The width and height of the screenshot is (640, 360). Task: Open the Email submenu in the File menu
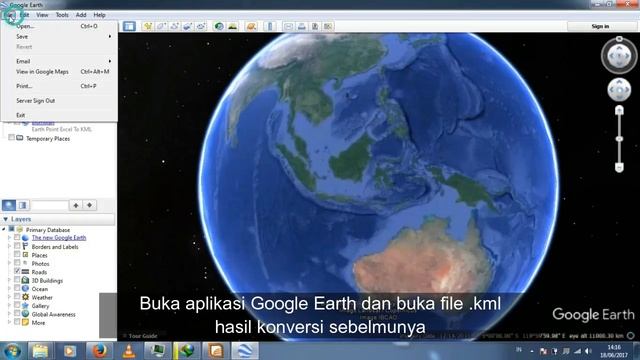coord(59,61)
